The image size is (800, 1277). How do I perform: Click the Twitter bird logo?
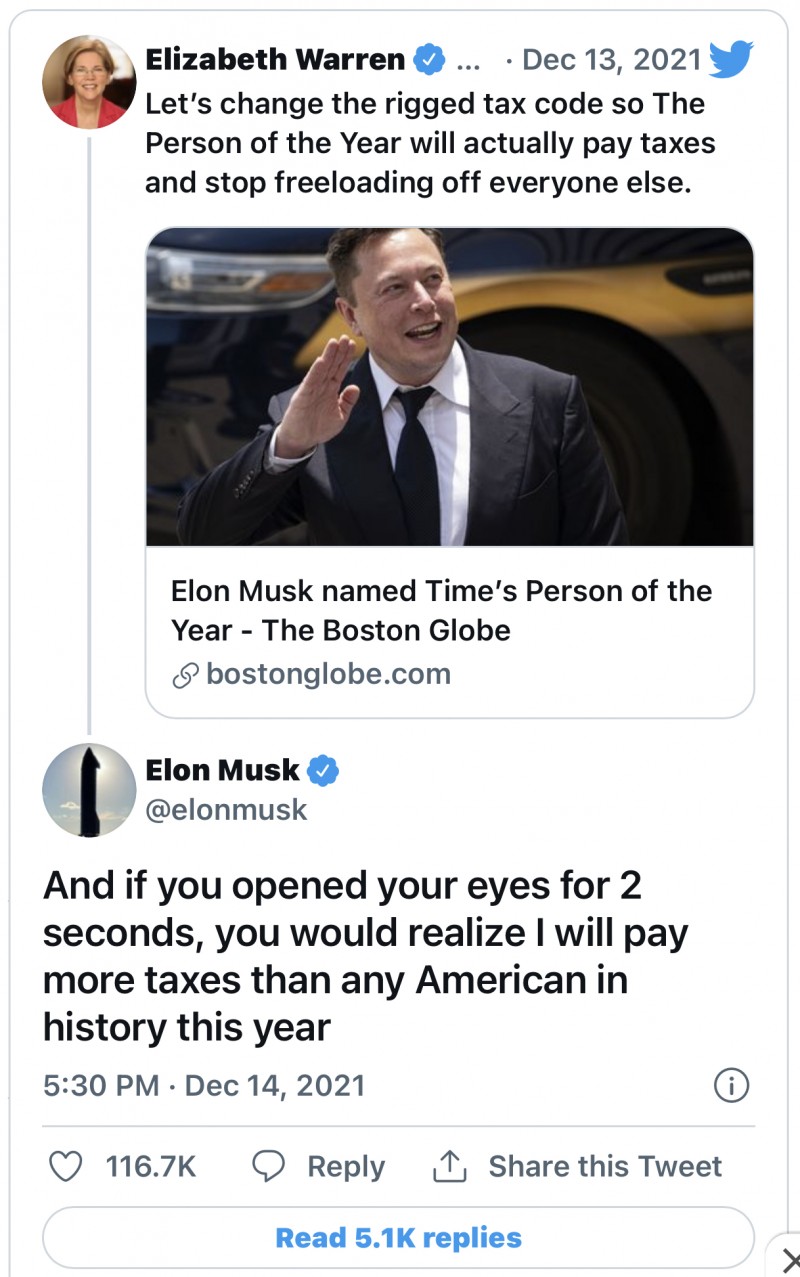click(x=729, y=60)
